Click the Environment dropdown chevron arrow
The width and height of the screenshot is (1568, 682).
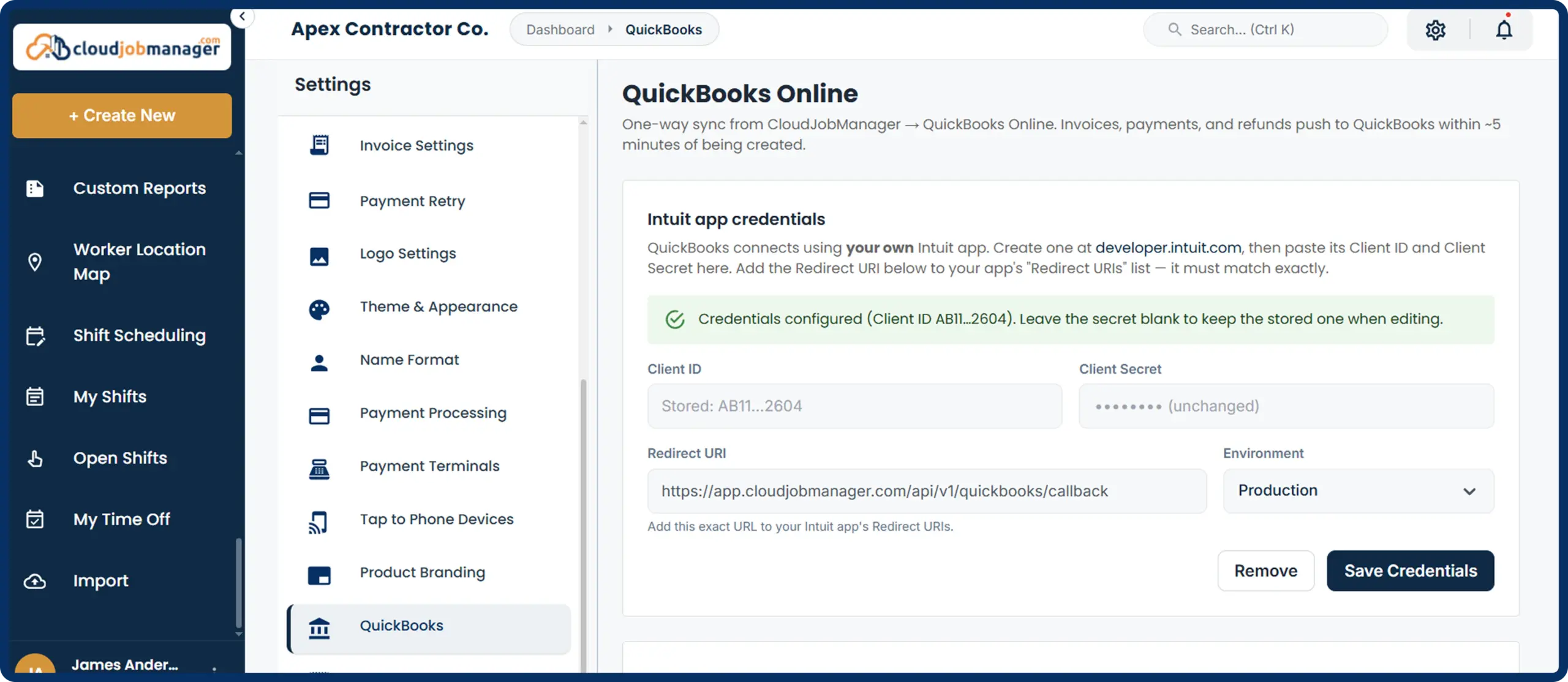pyautogui.click(x=1469, y=491)
